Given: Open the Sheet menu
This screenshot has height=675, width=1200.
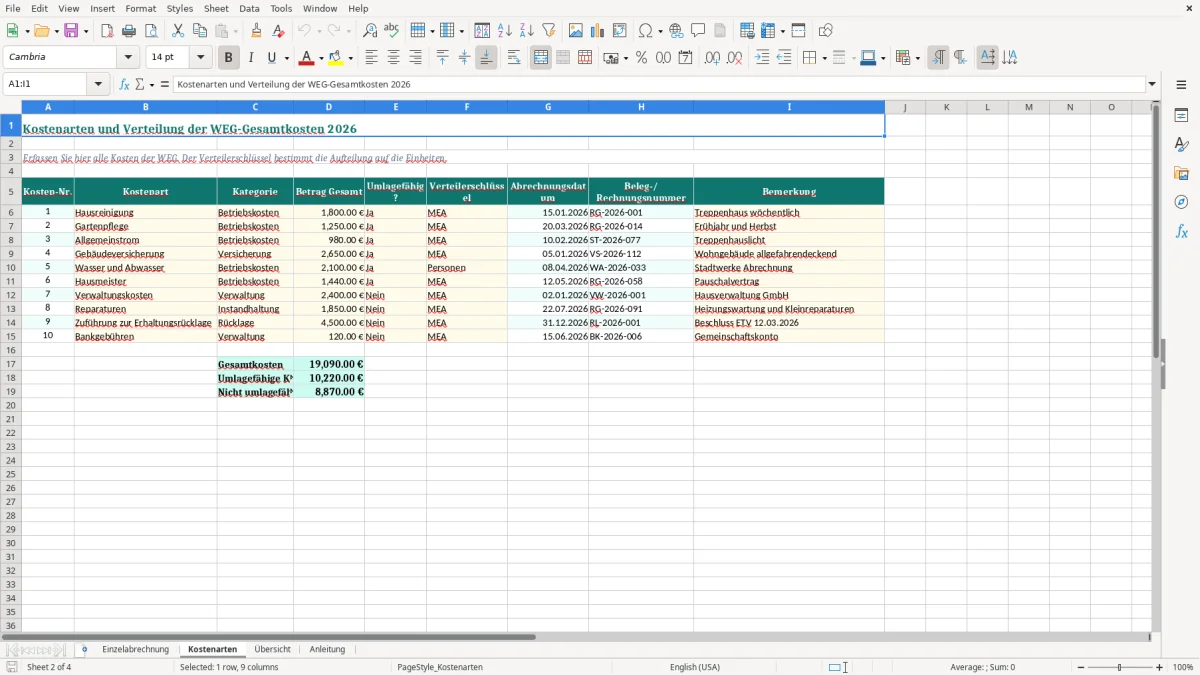Looking at the screenshot, I should (216, 8).
